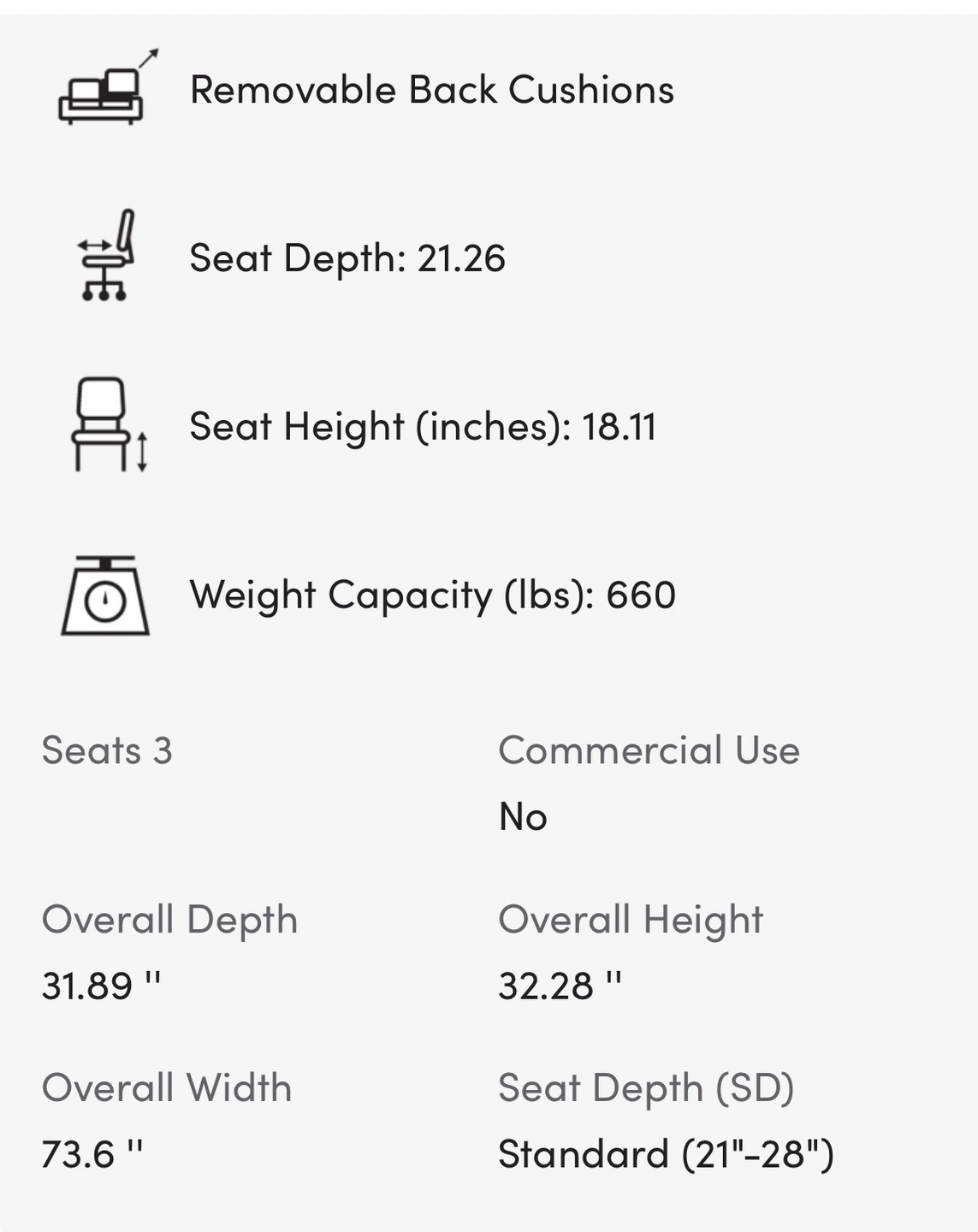Click the 32.28" height value
Viewport: 978px width, 1232px height.
(560, 986)
